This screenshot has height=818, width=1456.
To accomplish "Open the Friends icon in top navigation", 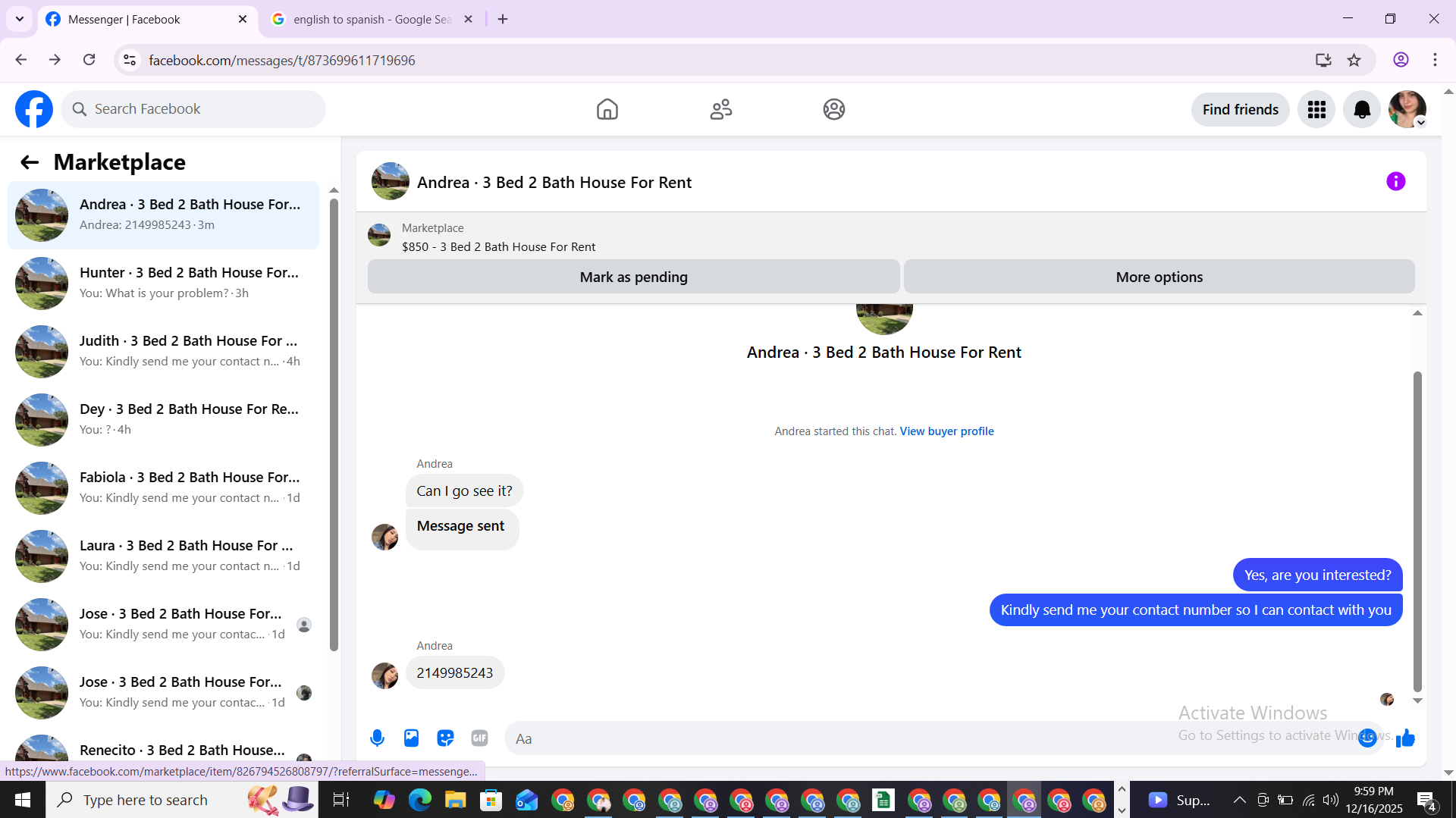I will (x=720, y=109).
